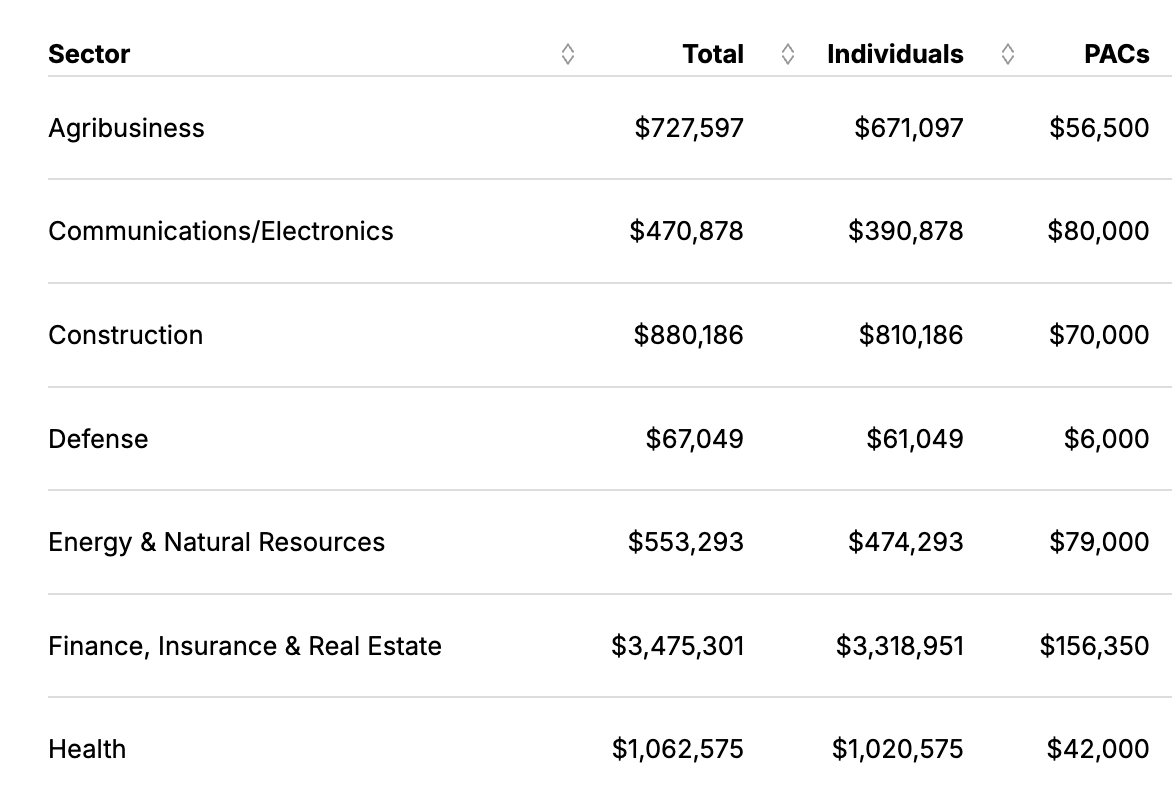The image size is (1172, 790).
Task: Click the Construction sector name
Action: click(126, 335)
